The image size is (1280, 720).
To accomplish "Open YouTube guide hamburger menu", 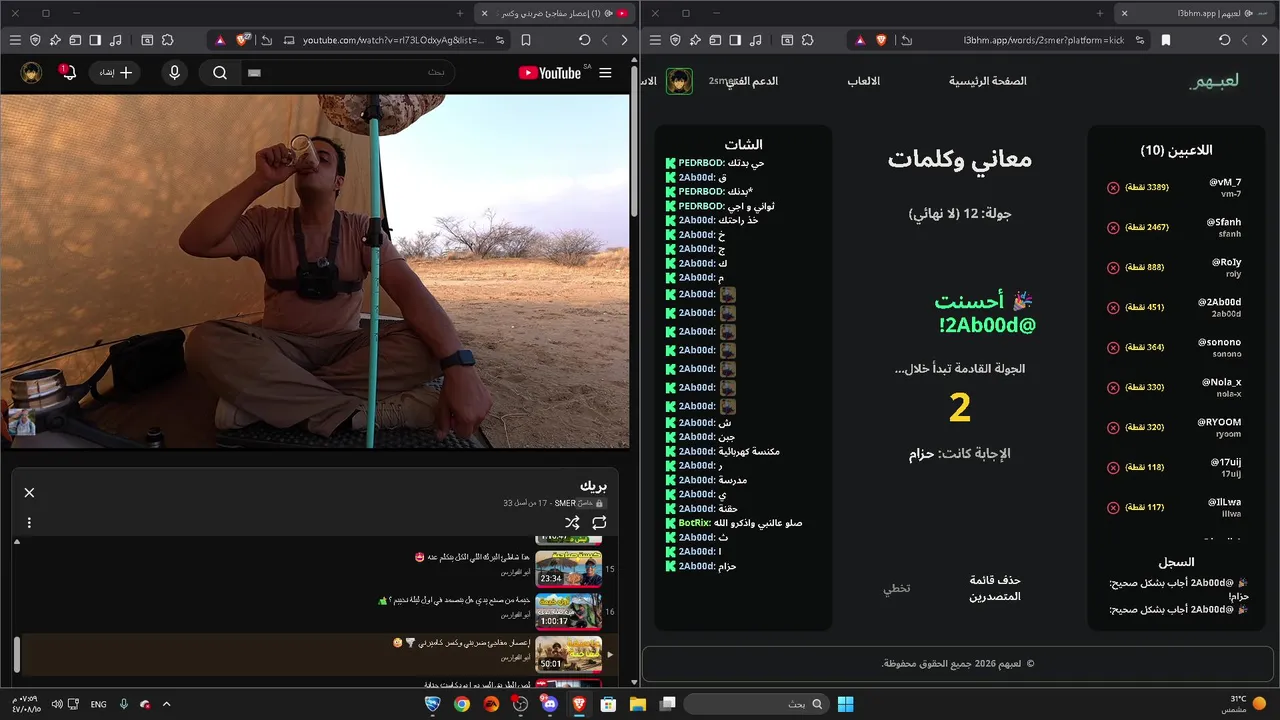I will pyautogui.click(x=605, y=73).
